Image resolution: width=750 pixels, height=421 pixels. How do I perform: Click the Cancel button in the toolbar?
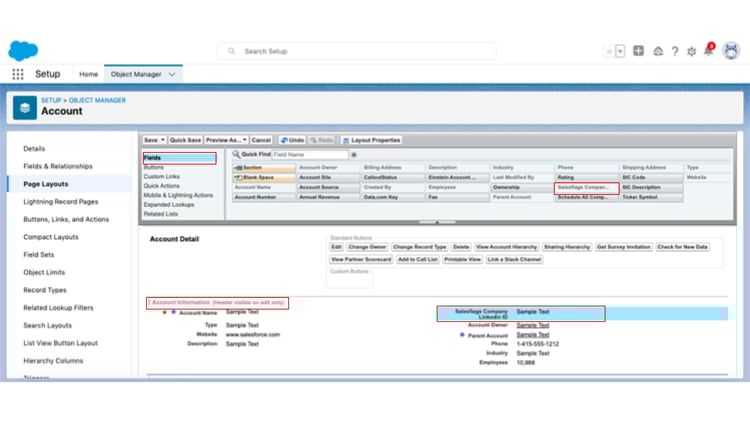coord(261,140)
